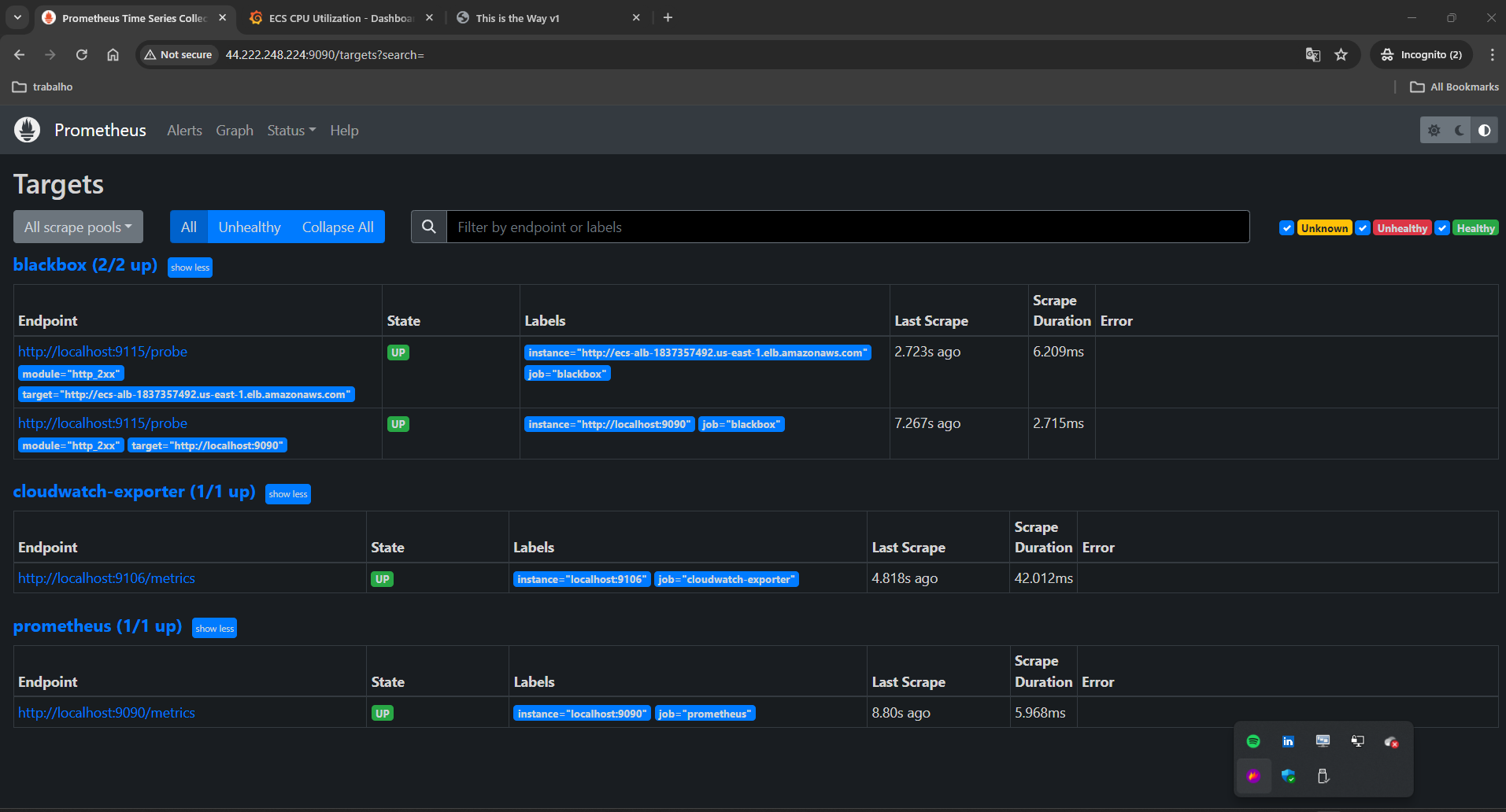Collapse prometheus pool with show less
Screen dimensions: 1506x812
pos(215,629)
